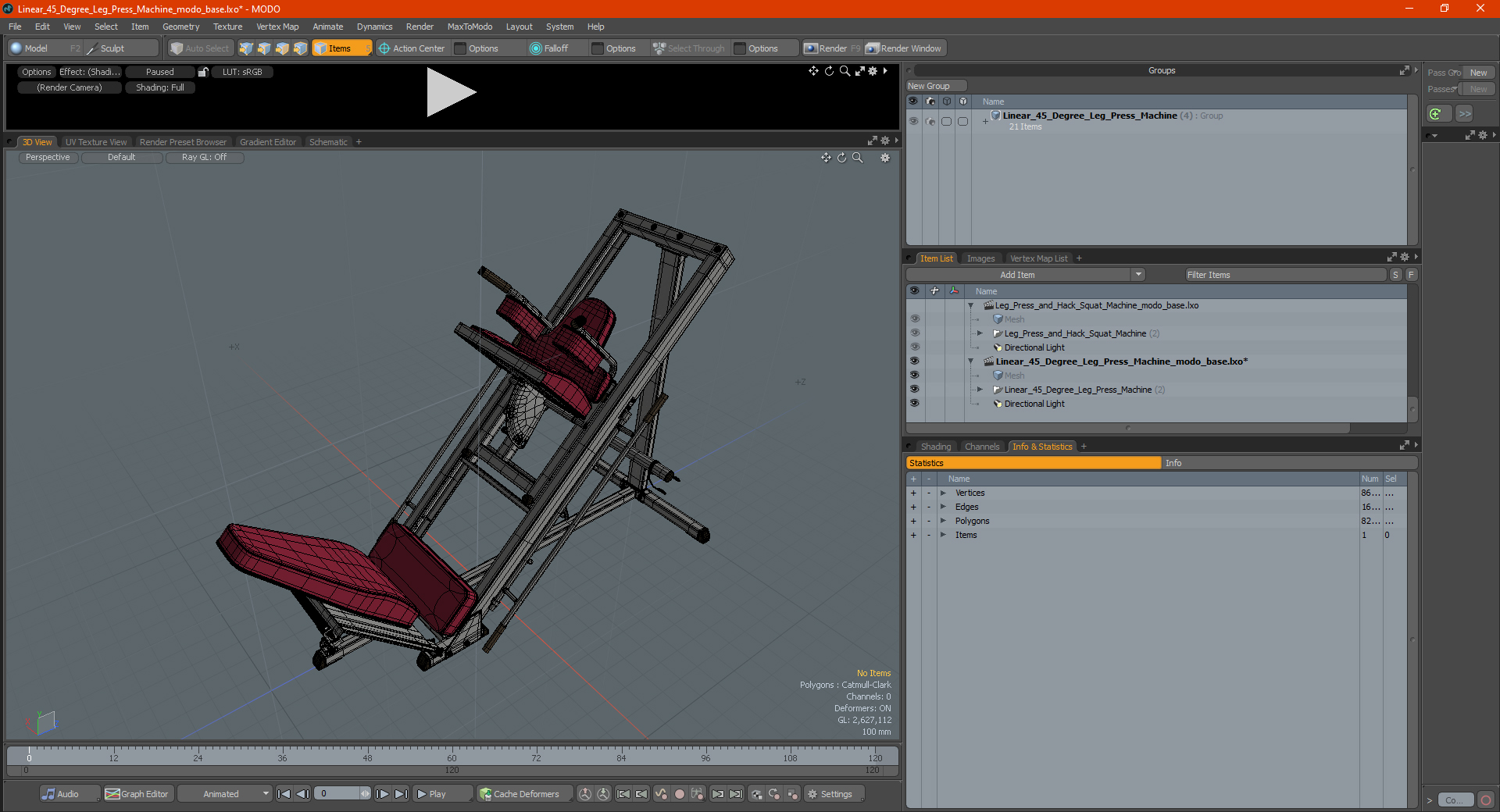
Task: Maximize the Groups panel
Action: 1404,70
